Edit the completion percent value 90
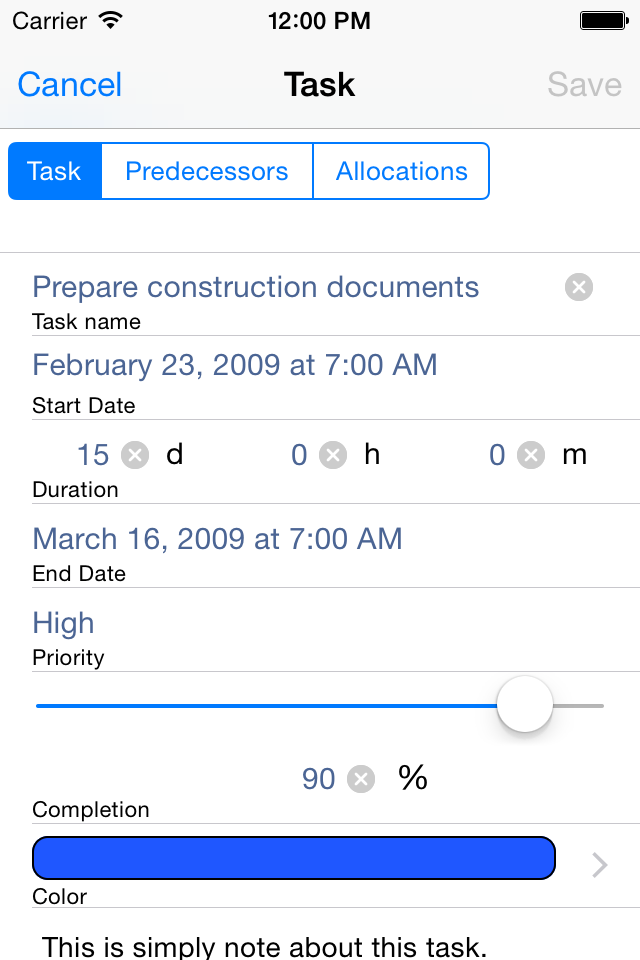The image size is (640, 960). pyautogui.click(x=319, y=779)
